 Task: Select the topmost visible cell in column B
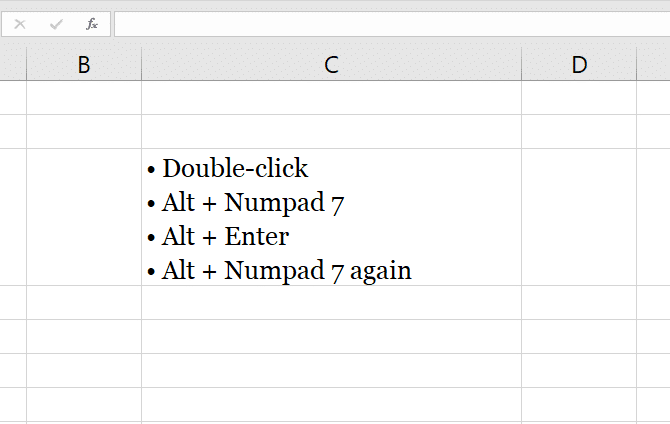(x=84, y=97)
